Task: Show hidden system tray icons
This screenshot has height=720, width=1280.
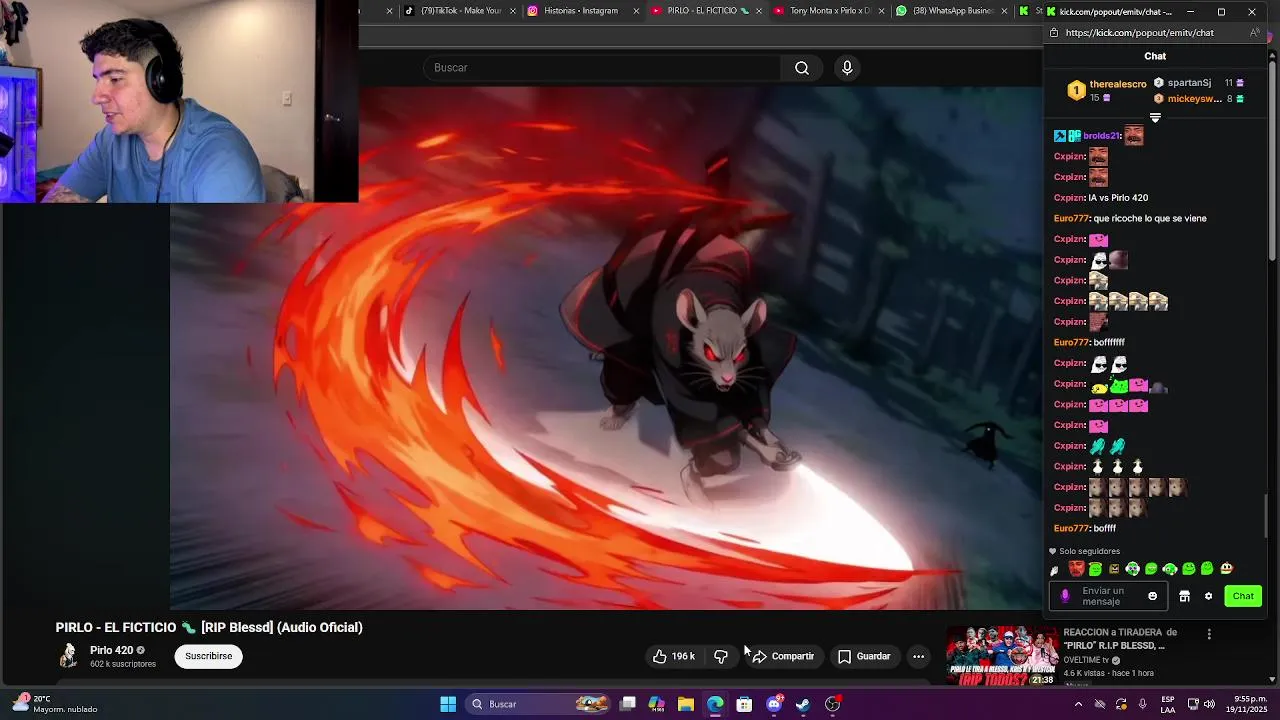Action: point(1078,704)
